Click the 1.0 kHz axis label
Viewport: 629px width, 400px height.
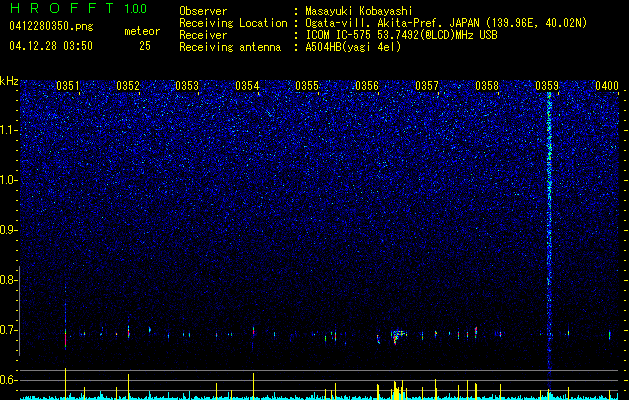(x=9, y=180)
